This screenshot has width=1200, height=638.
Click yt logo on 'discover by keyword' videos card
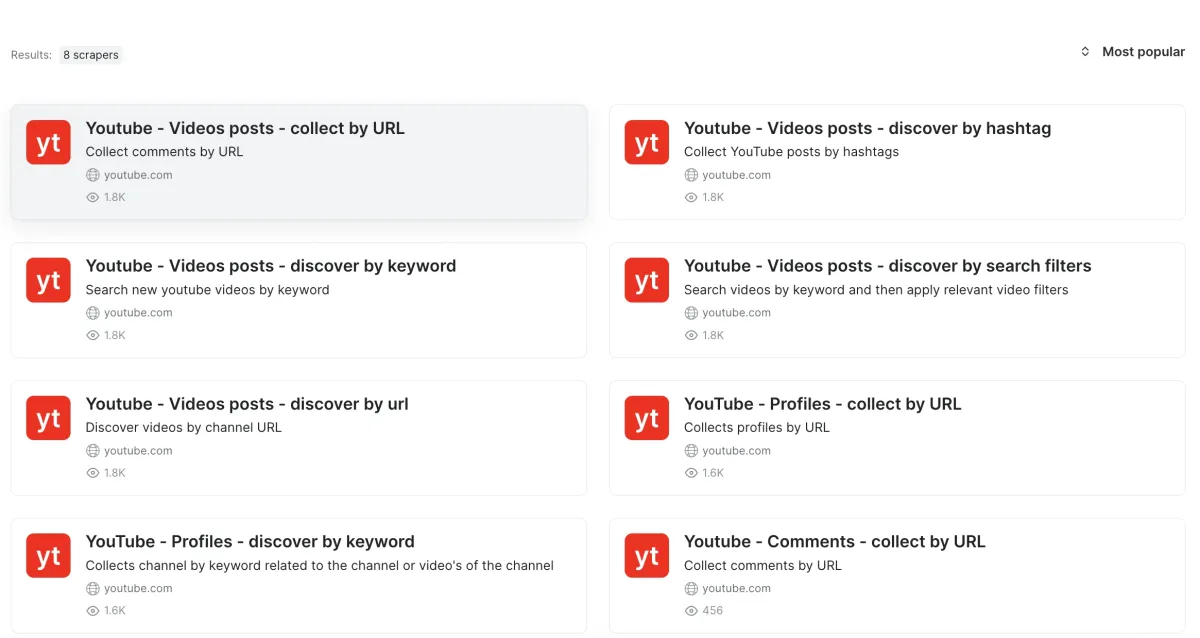tap(48, 280)
